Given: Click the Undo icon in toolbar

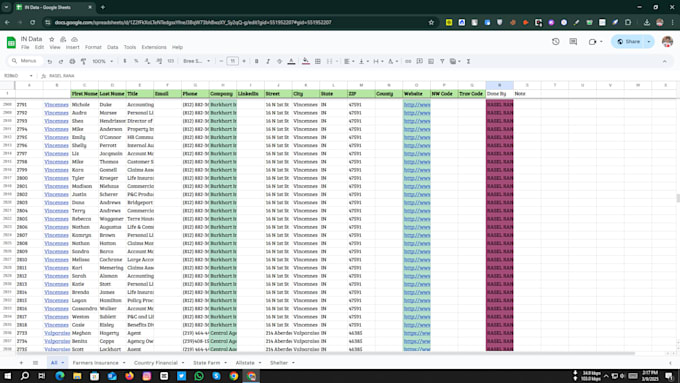Looking at the screenshot, I should tap(50, 62).
